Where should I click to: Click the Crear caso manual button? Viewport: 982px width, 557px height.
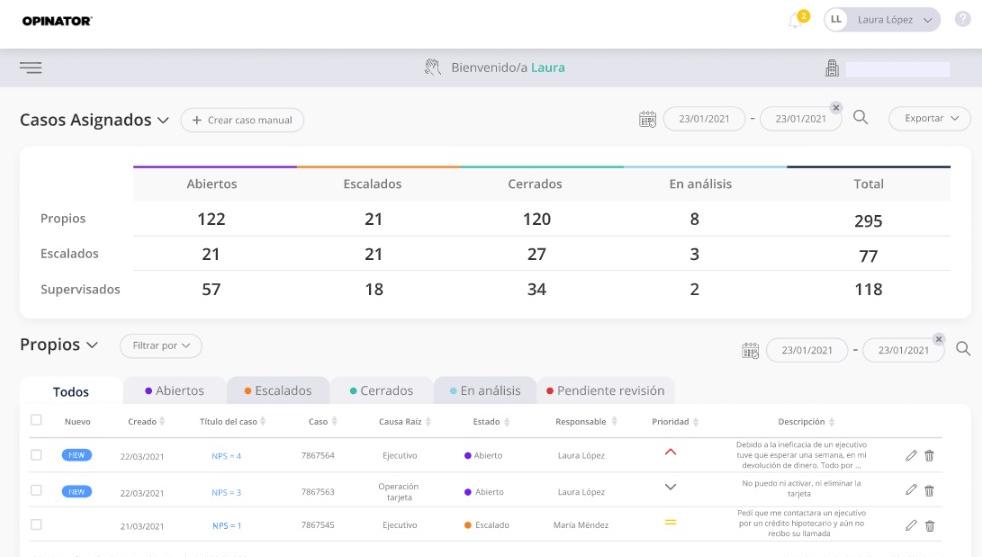[x=242, y=120]
